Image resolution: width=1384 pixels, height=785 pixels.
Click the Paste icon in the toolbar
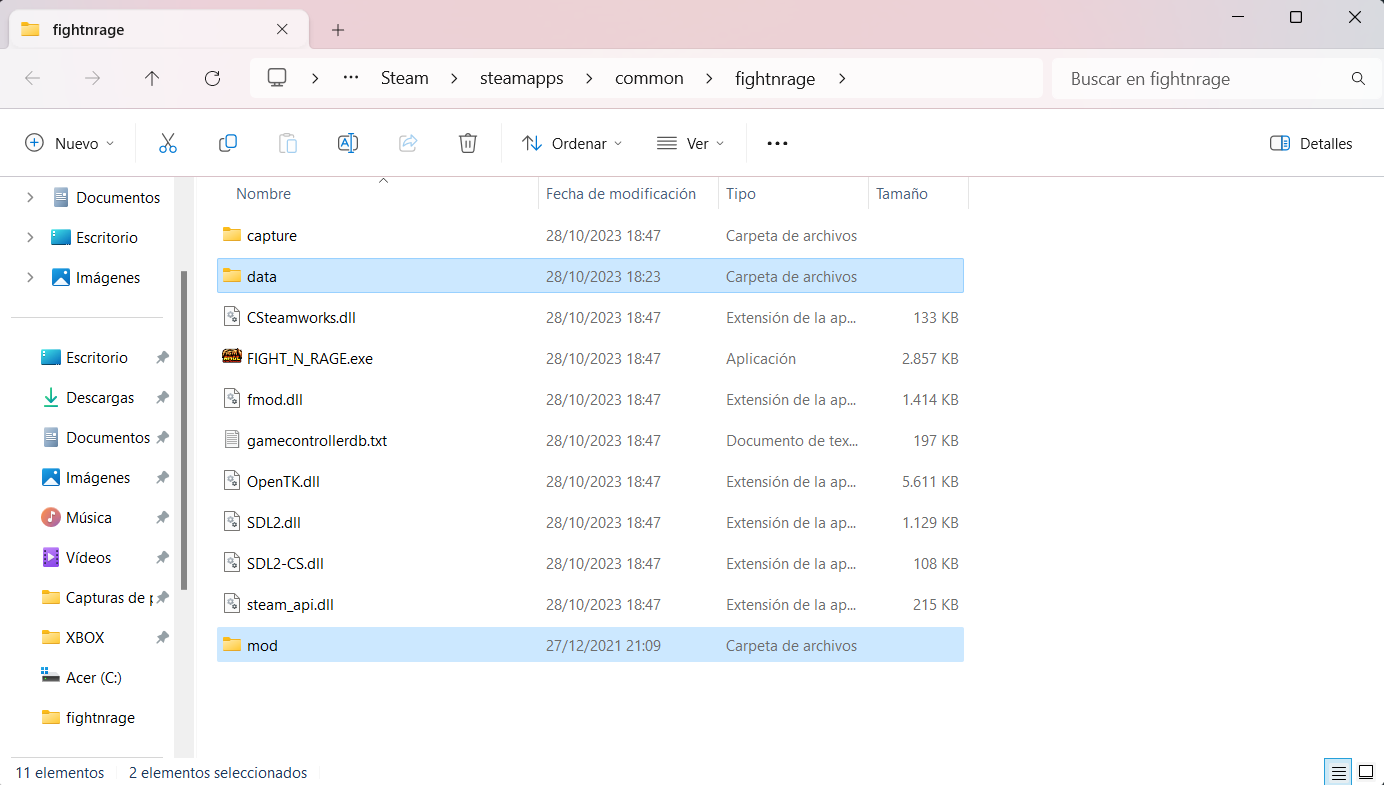tap(288, 142)
